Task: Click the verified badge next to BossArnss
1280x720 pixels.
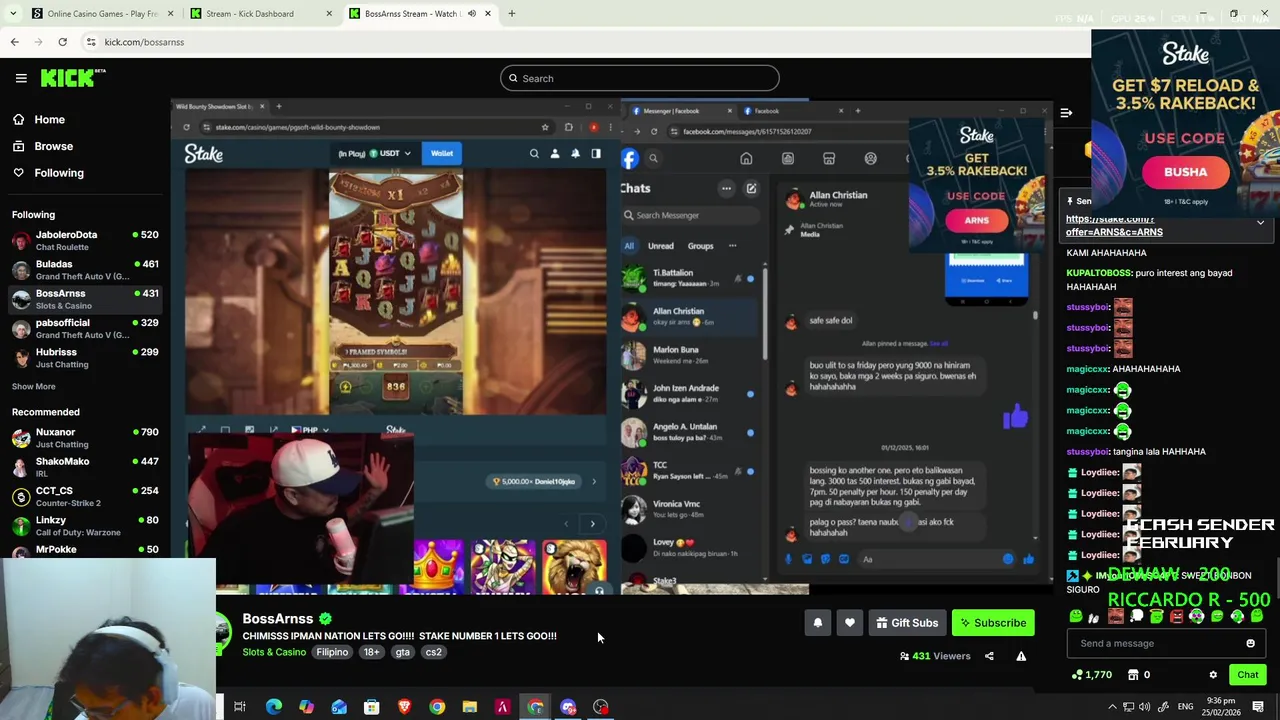Action: click(325, 619)
